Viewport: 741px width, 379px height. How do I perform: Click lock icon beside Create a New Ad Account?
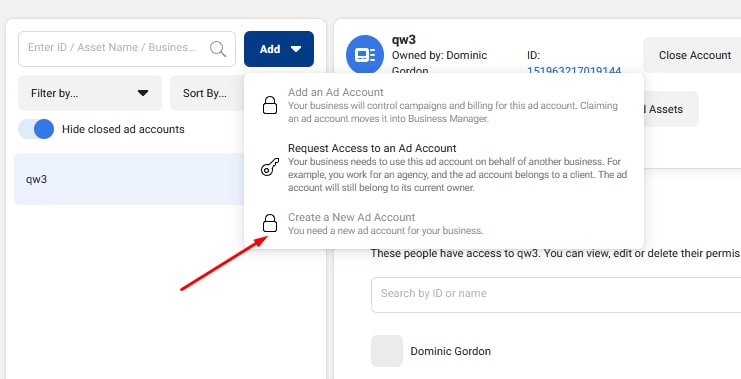tap(270, 223)
